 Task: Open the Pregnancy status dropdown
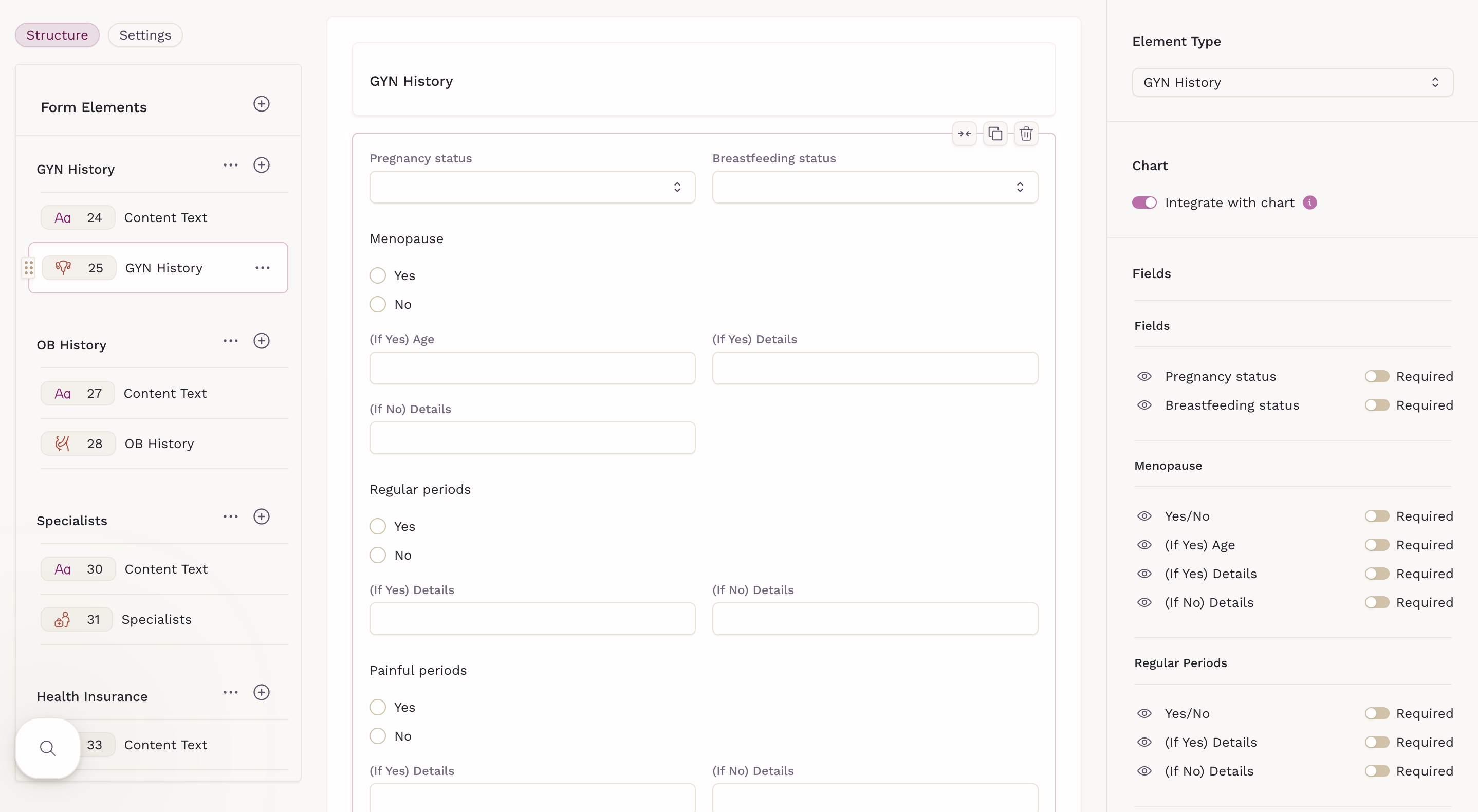pos(532,187)
